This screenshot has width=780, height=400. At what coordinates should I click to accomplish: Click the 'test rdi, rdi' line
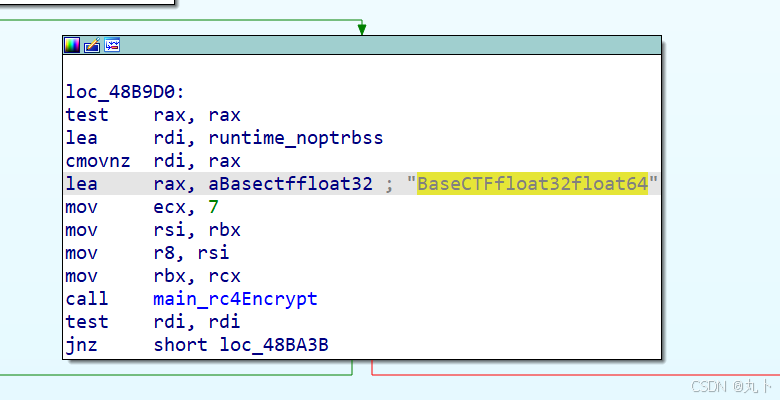point(153,322)
